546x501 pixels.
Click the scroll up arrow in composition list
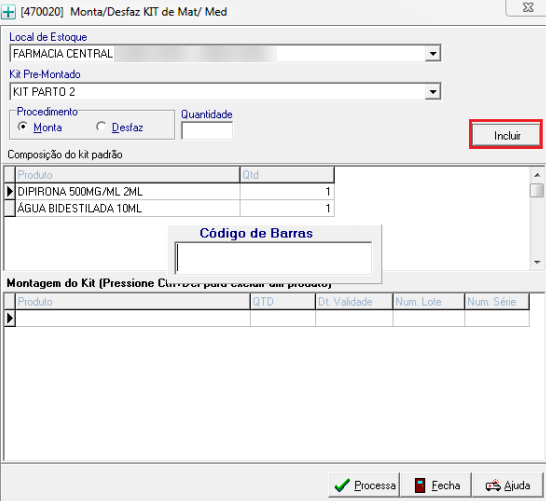pos(537,175)
